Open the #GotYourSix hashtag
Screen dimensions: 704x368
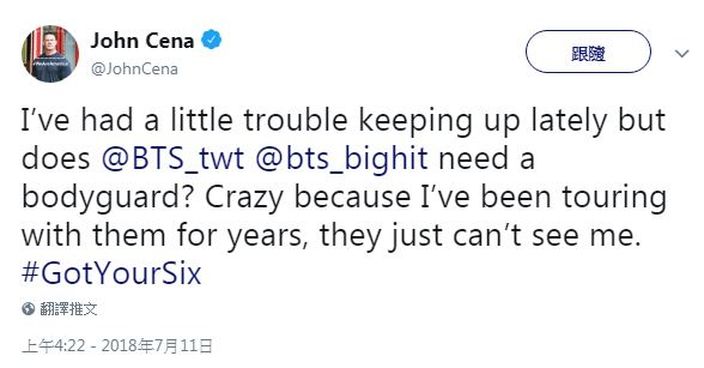coord(111,273)
